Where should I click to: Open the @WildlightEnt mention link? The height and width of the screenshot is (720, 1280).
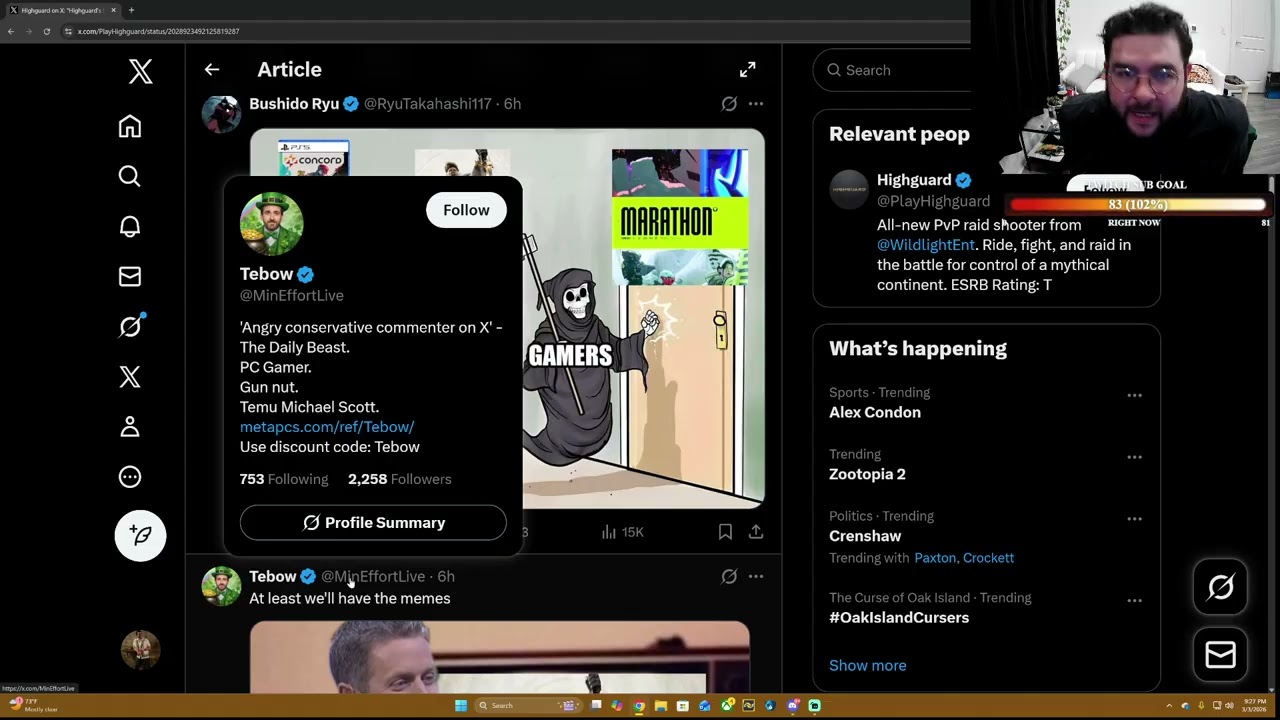926,245
